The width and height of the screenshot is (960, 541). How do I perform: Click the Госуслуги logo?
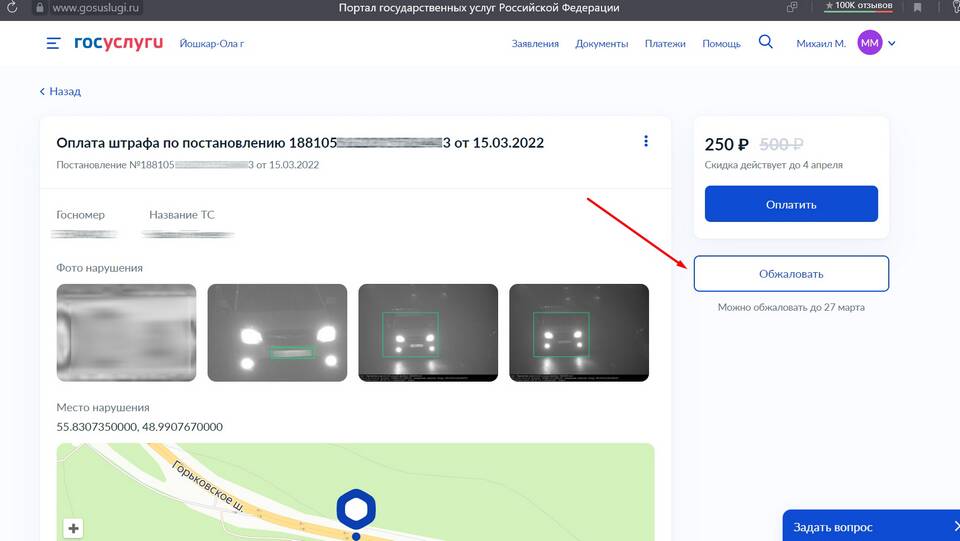click(118, 43)
